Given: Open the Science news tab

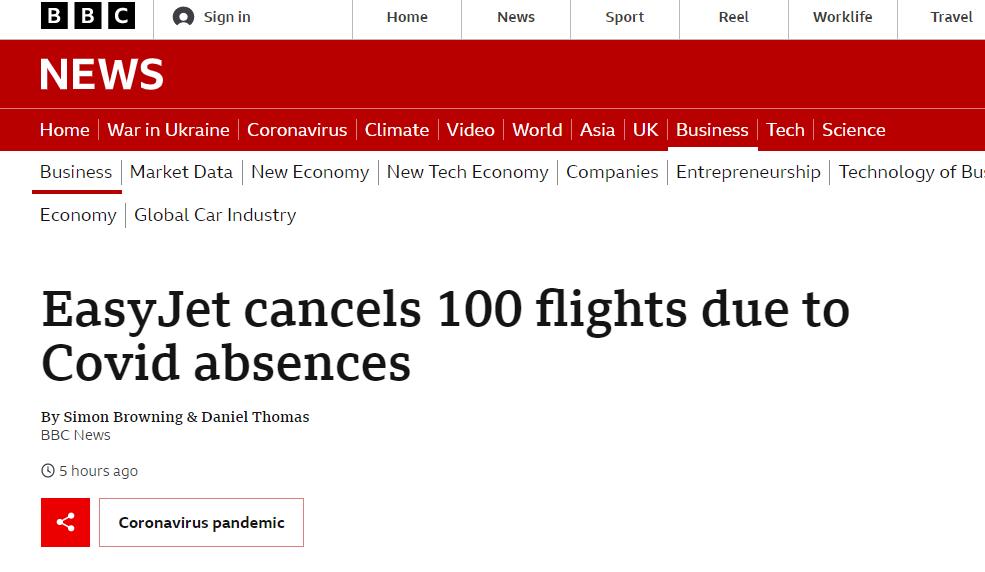Looking at the screenshot, I should click(x=853, y=130).
